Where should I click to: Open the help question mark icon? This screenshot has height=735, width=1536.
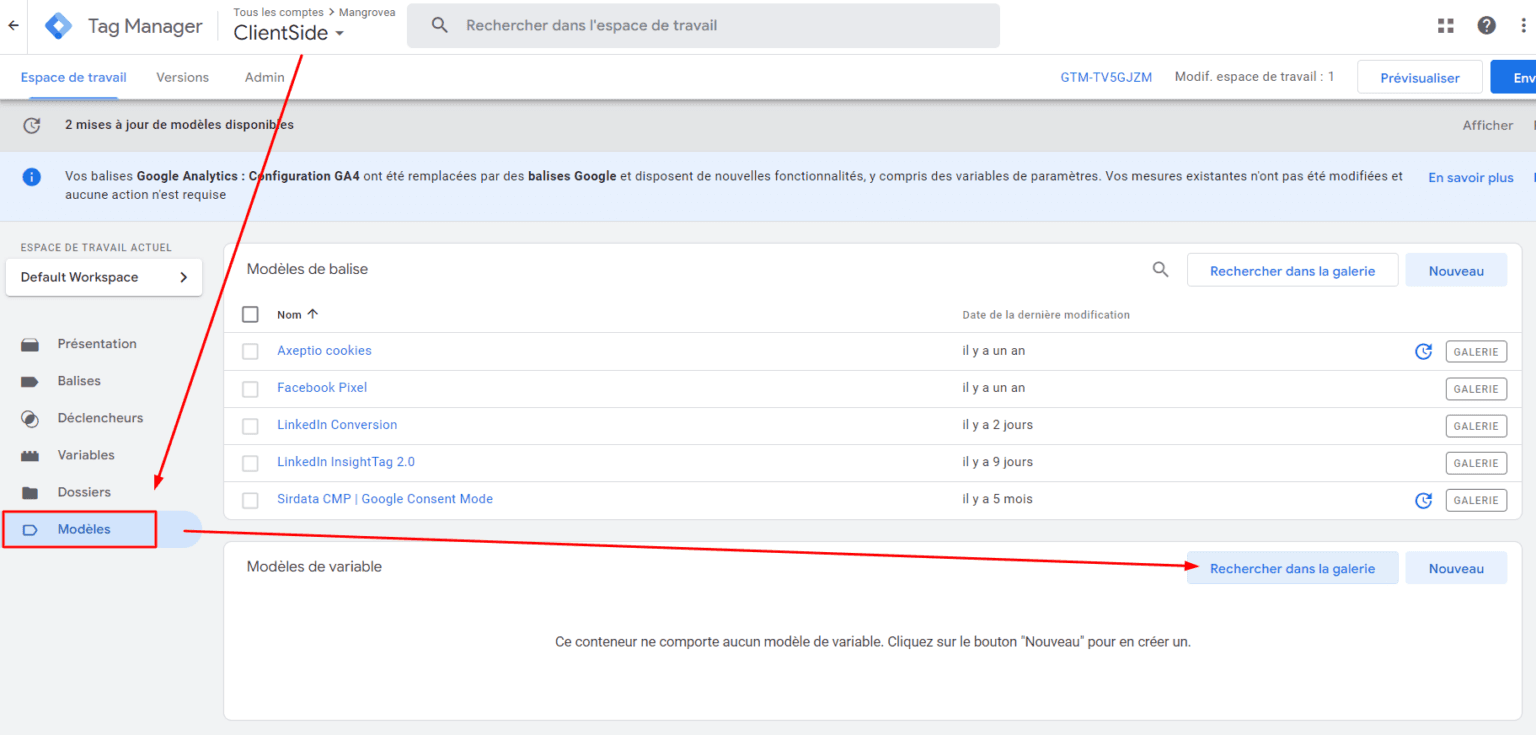(x=1487, y=26)
